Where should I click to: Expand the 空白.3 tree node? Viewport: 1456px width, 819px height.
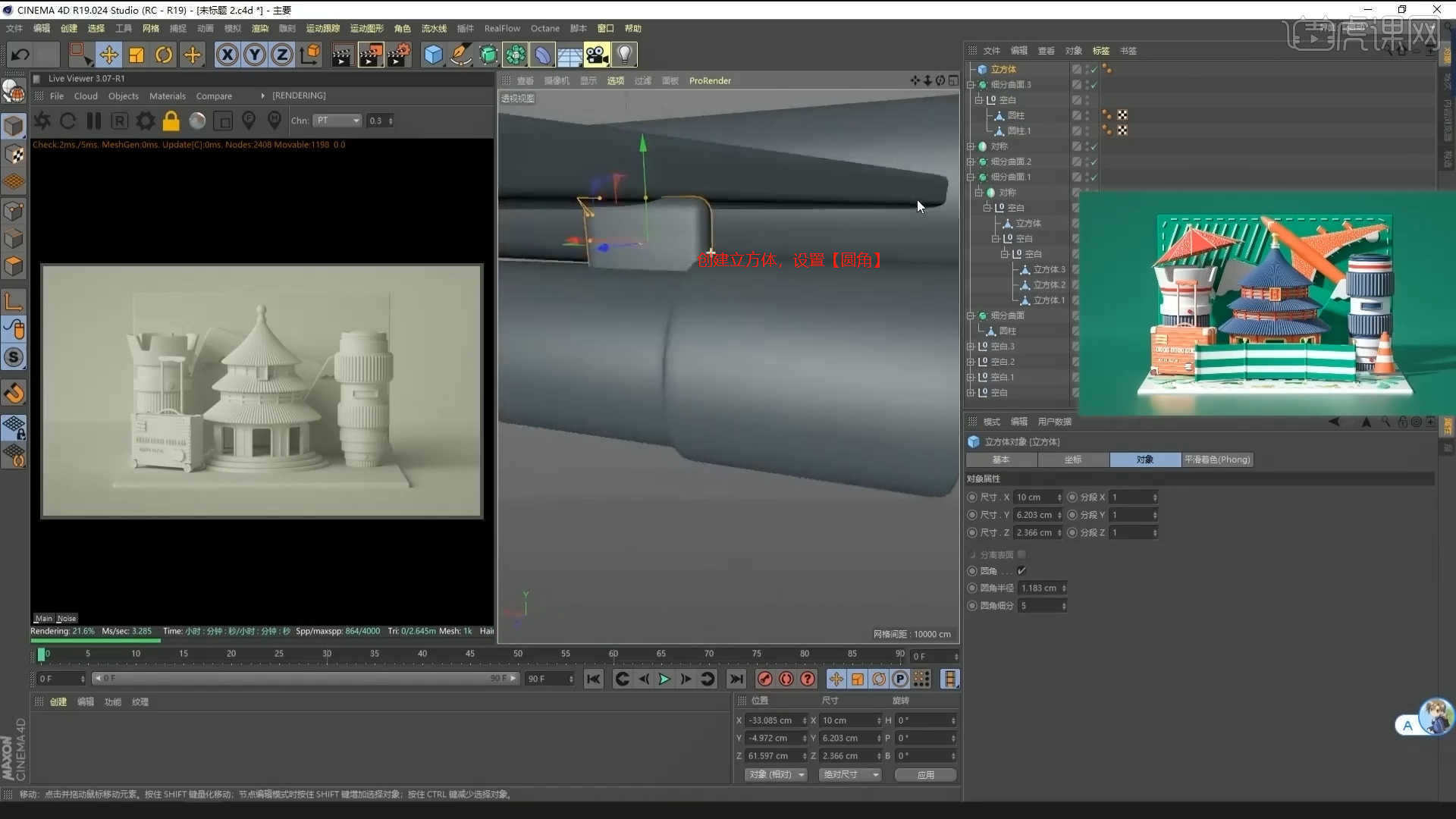coord(970,347)
